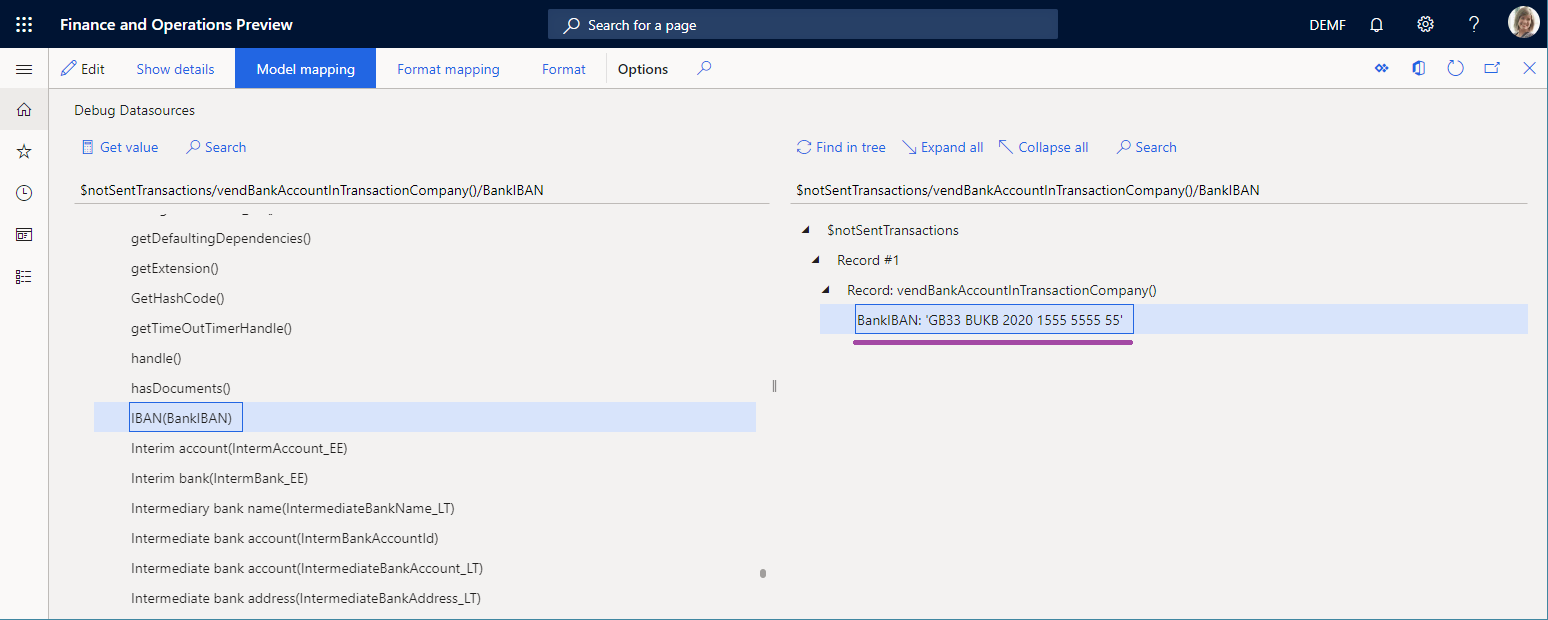Select Interim bank(IntermBank_EE) in the list
Screen dimensions: 1548x620
pyautogui.click(x=219, y=478)
